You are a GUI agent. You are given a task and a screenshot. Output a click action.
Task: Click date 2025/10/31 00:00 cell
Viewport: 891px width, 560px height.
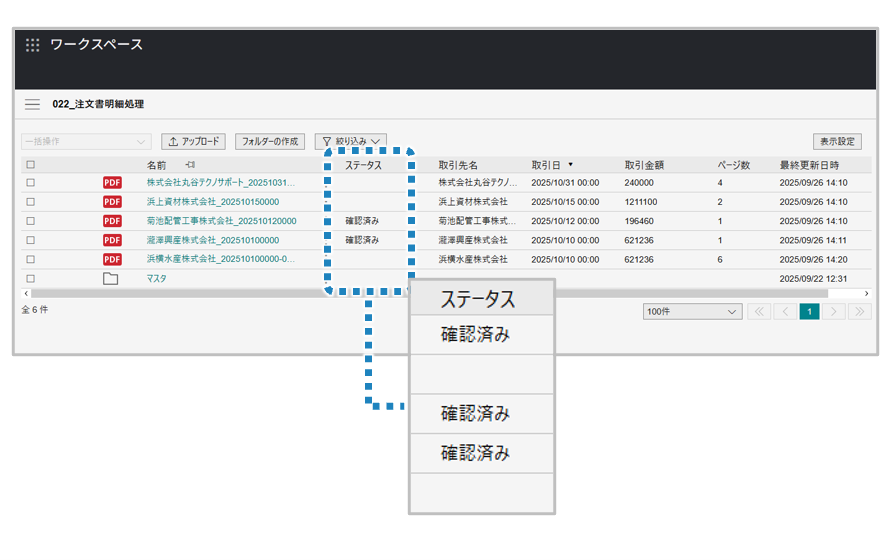tap(565, 182)
